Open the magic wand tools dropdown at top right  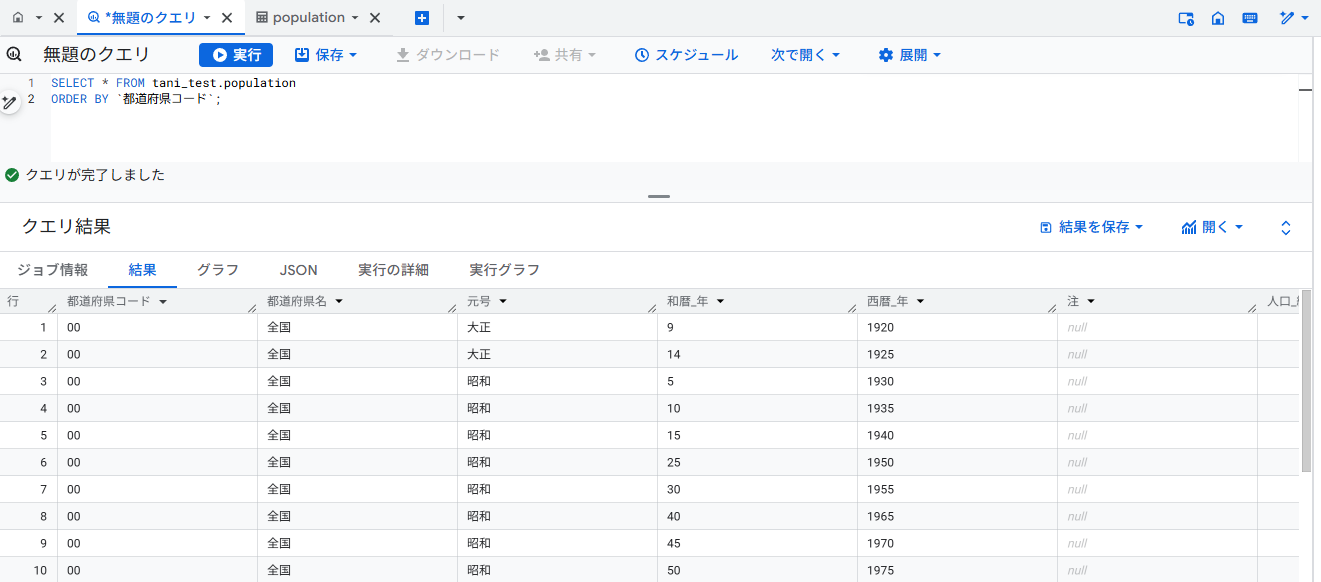1294,18
